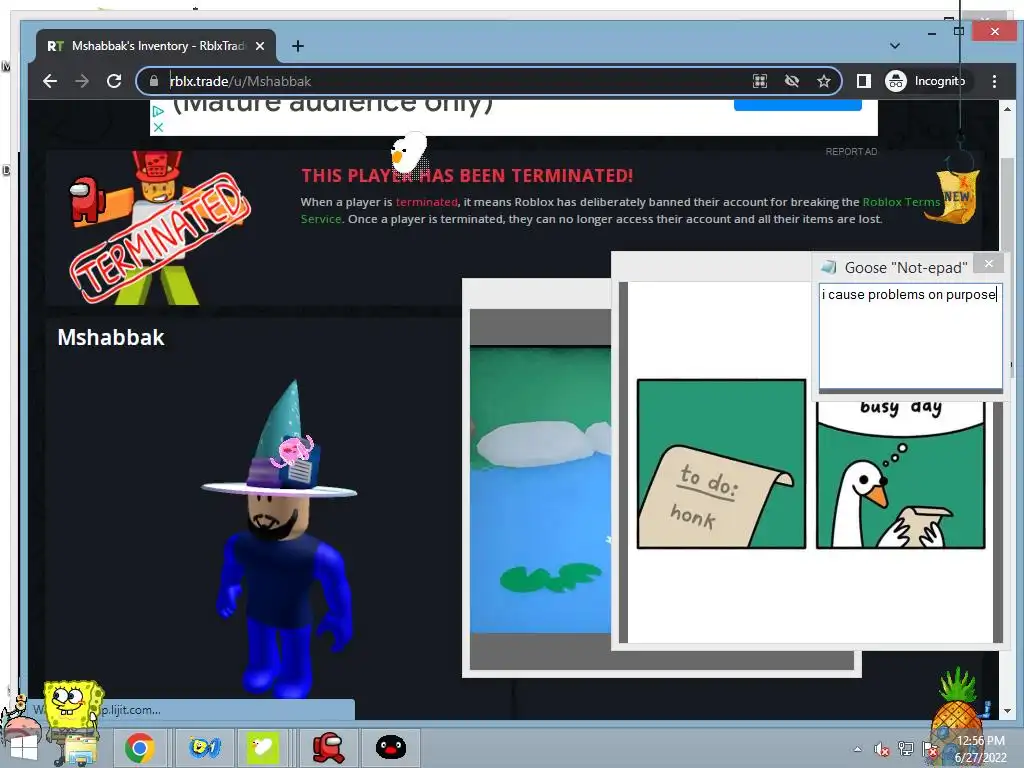Click the Mshabbak username heading
Image resolution: width=1024 pixels, height=768 pixels.
click(x=111, y=338)
